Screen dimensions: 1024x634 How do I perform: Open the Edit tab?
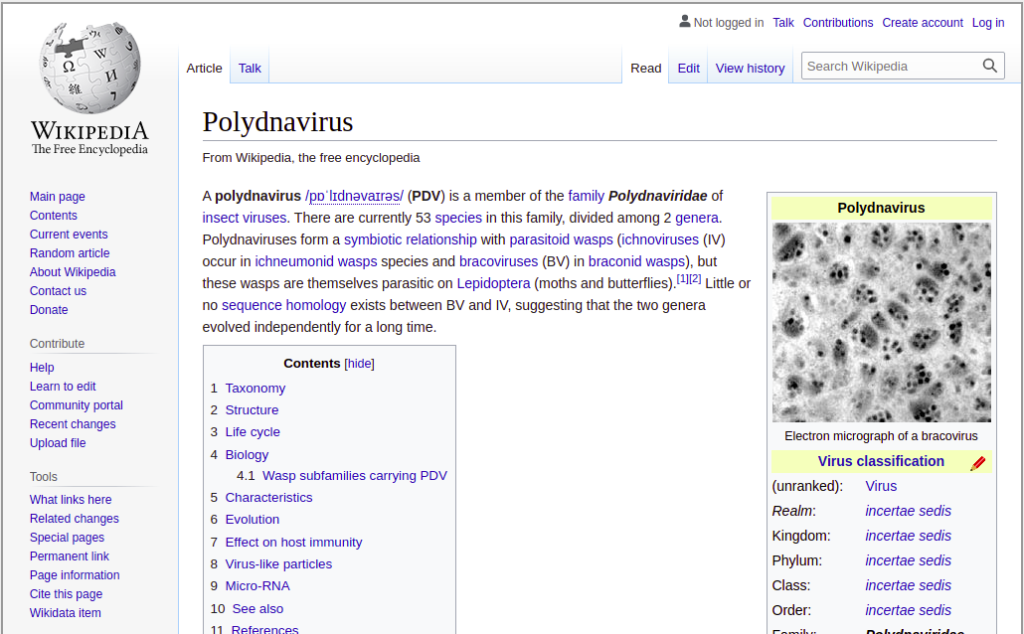[x=688, y=68]
